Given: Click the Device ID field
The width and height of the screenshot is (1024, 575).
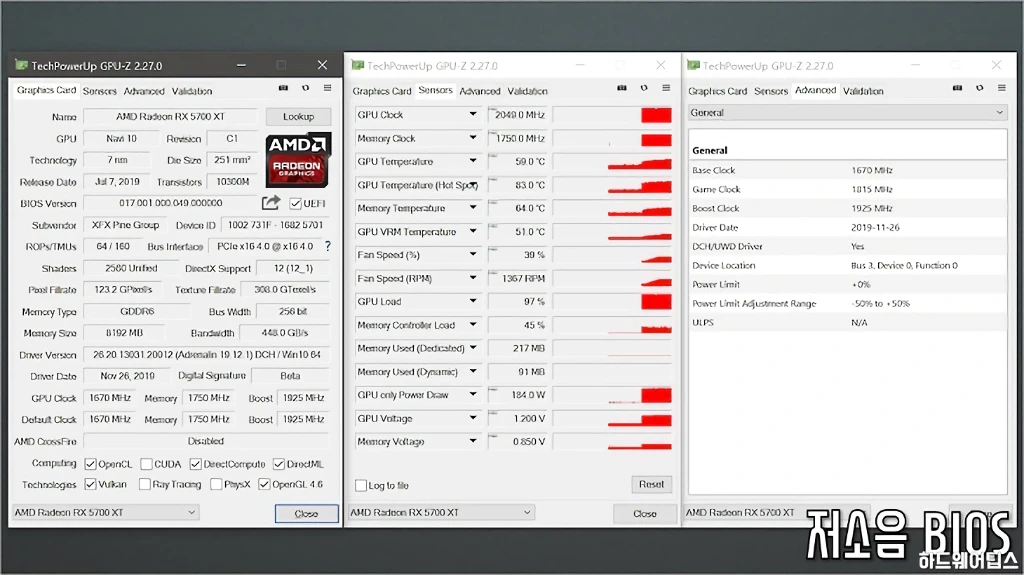Looking at the screenshot, I should click(x=275, y=225).
